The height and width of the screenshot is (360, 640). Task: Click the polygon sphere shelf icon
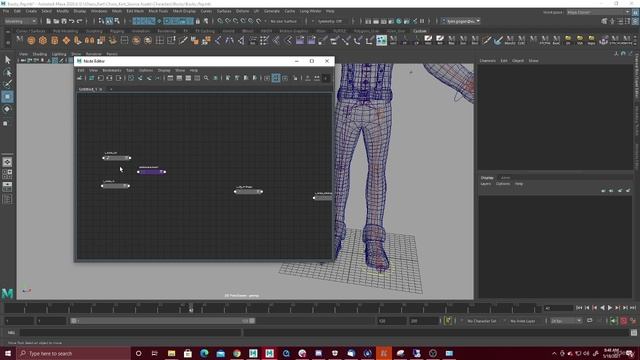click(31, 40)
